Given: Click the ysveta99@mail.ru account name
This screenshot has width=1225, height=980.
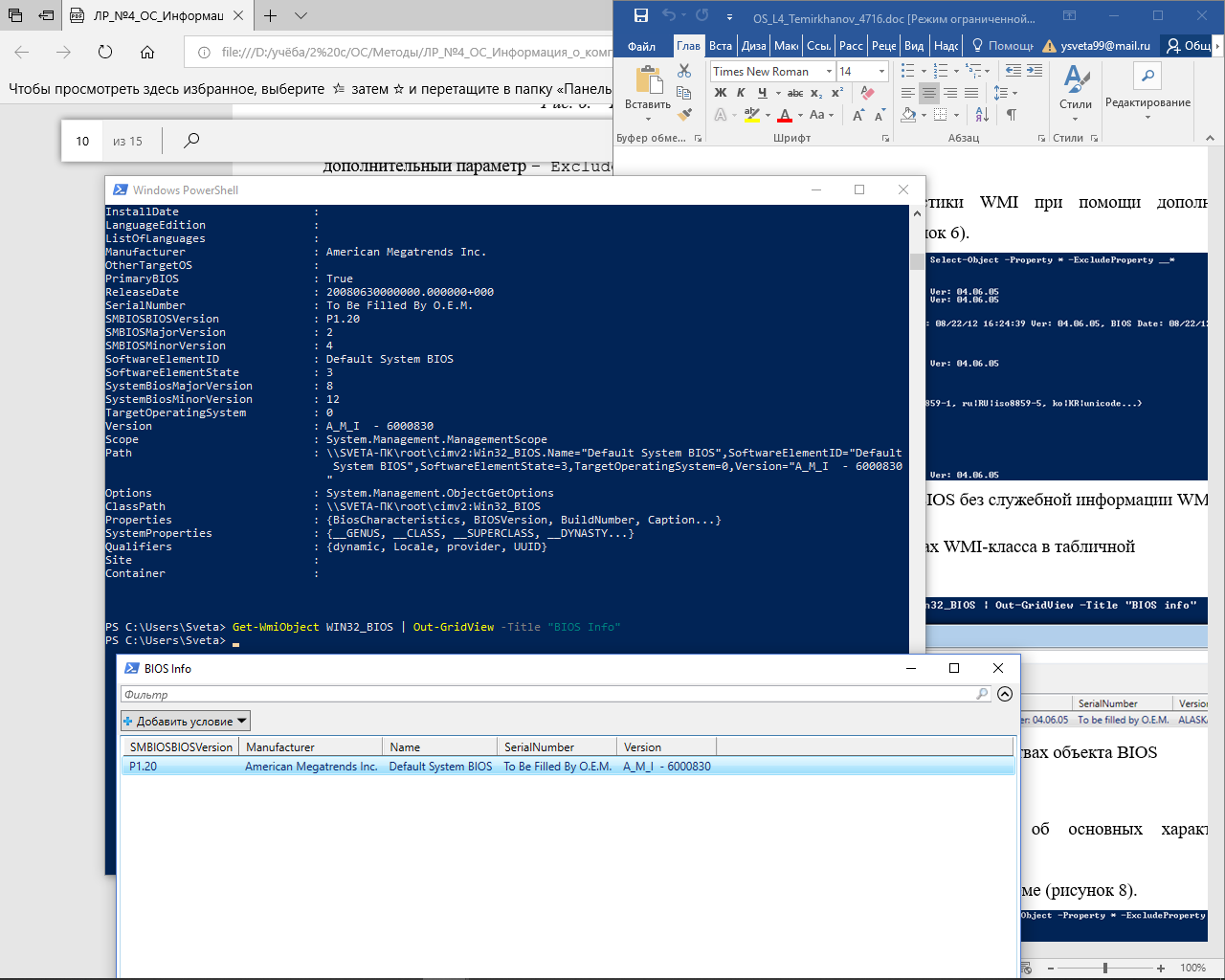Looking at the screenshot, I should coord(1105,46).
